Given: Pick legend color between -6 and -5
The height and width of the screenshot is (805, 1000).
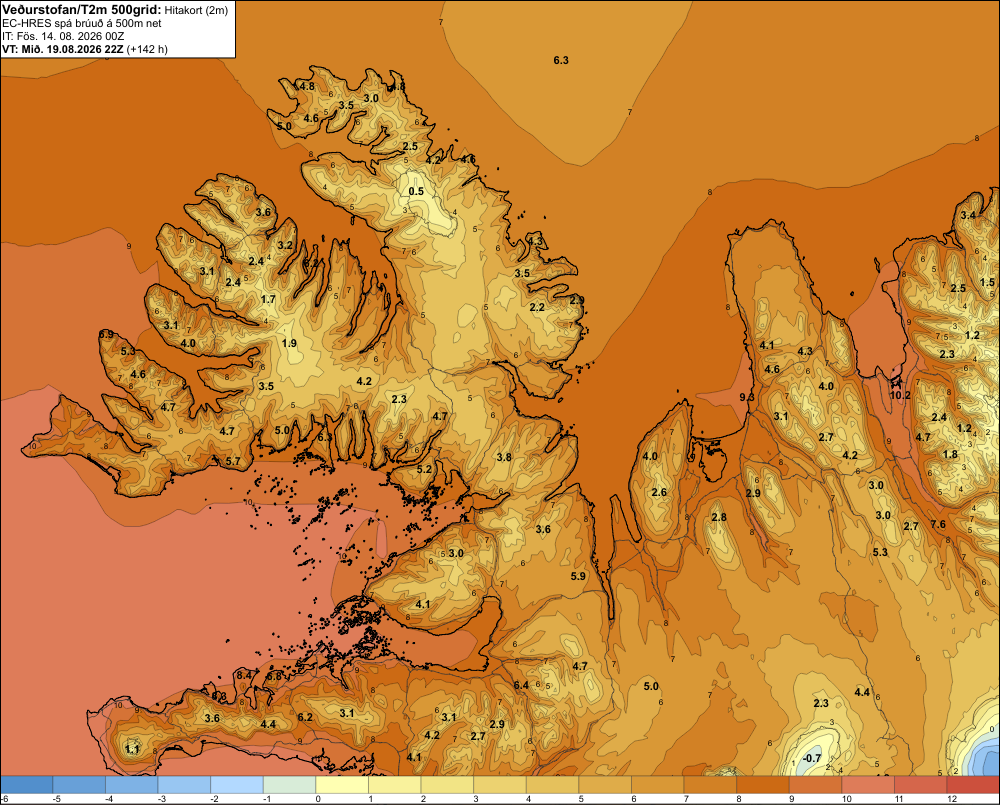Looking at the screenshot, I should coord(27,784).
